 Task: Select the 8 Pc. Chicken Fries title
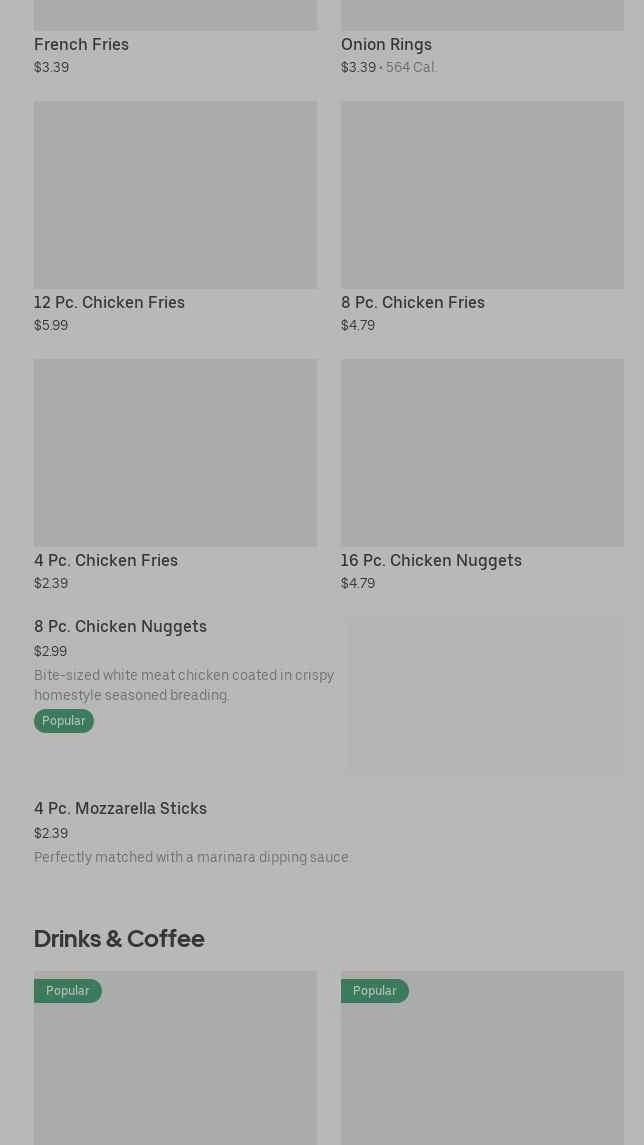[413, 302]
